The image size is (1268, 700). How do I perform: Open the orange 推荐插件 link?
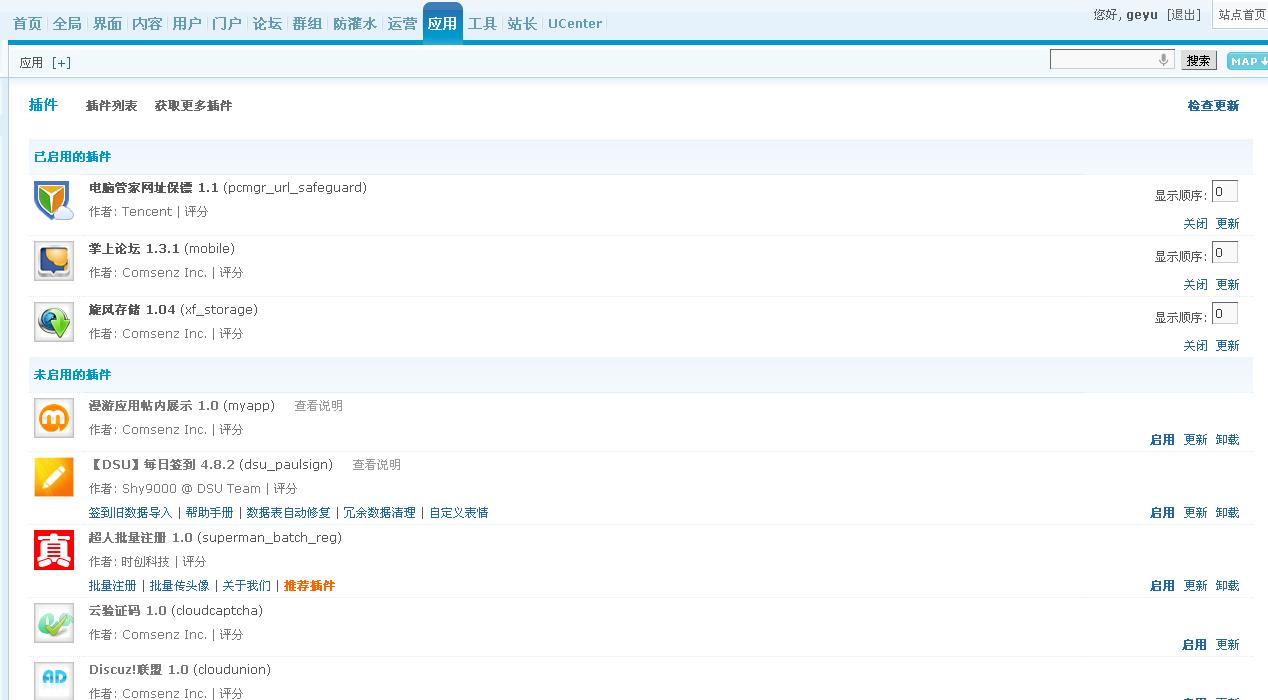pyautogui.click(x=309, y=586)
